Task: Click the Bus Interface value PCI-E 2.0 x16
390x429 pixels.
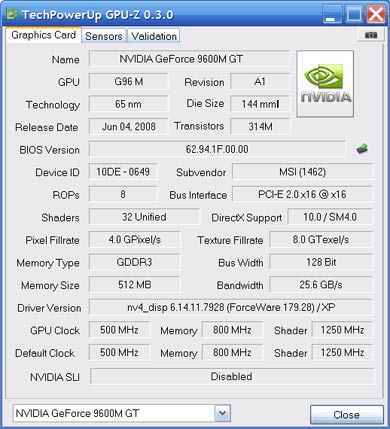Action: (x=302, y=194)
